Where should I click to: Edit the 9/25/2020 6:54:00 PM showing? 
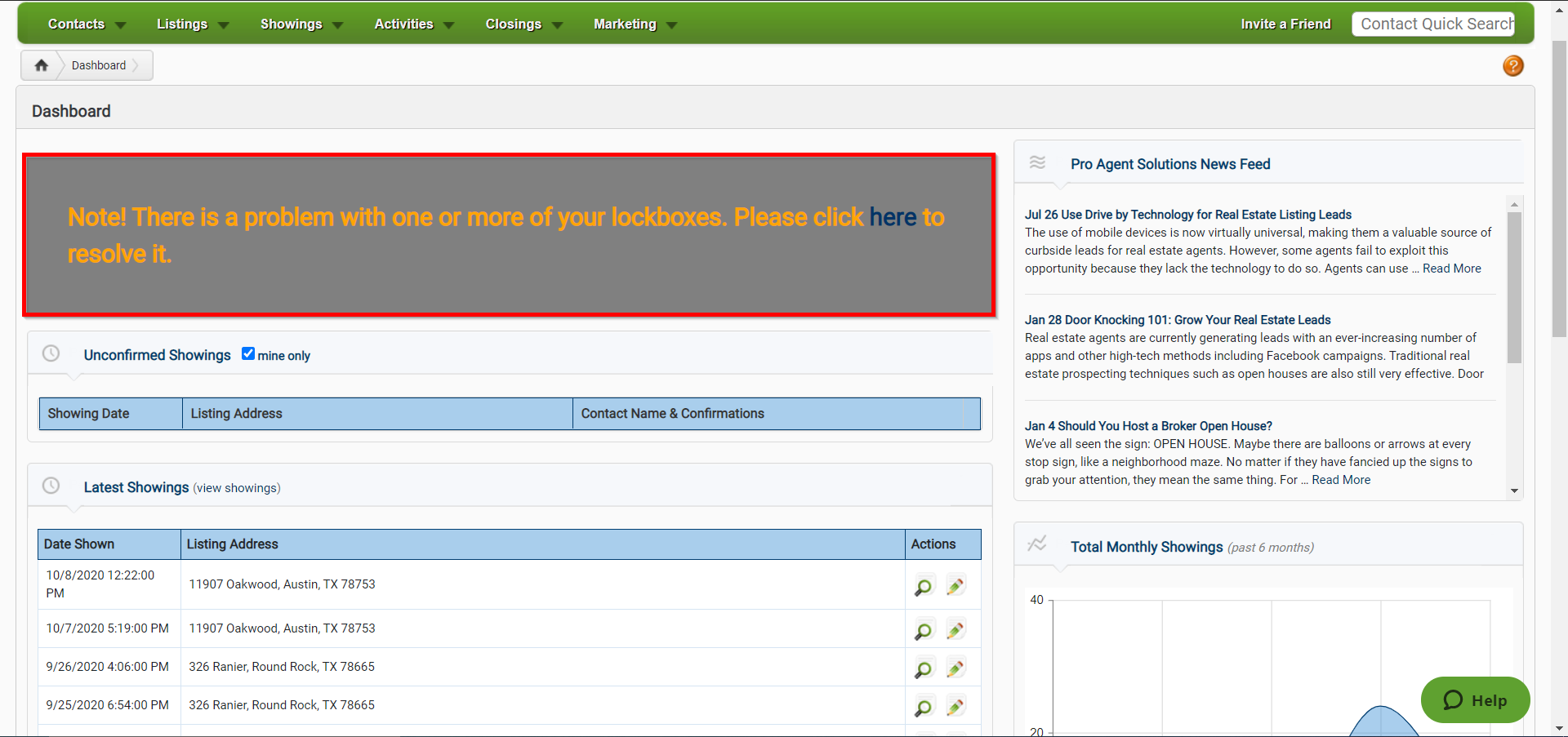[x=955, y=707]
